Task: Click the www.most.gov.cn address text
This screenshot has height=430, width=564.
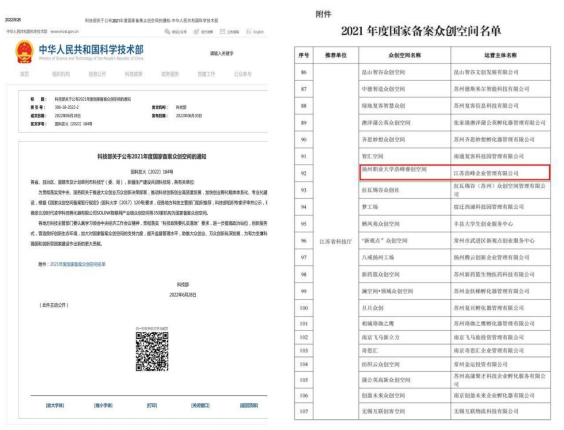Action: (x=64, y=32)
